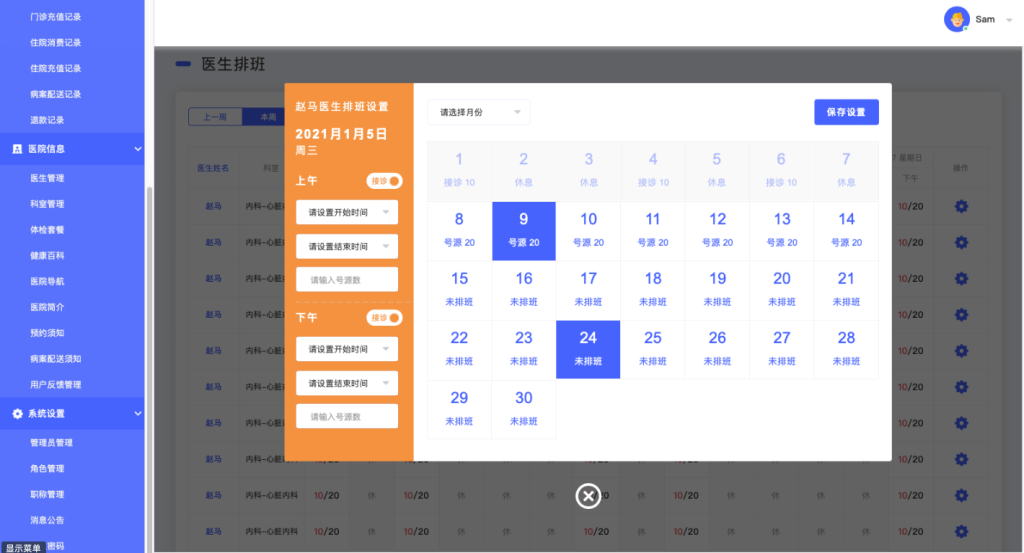Collapse the 医院信息 sidebar section

(138, 149)
